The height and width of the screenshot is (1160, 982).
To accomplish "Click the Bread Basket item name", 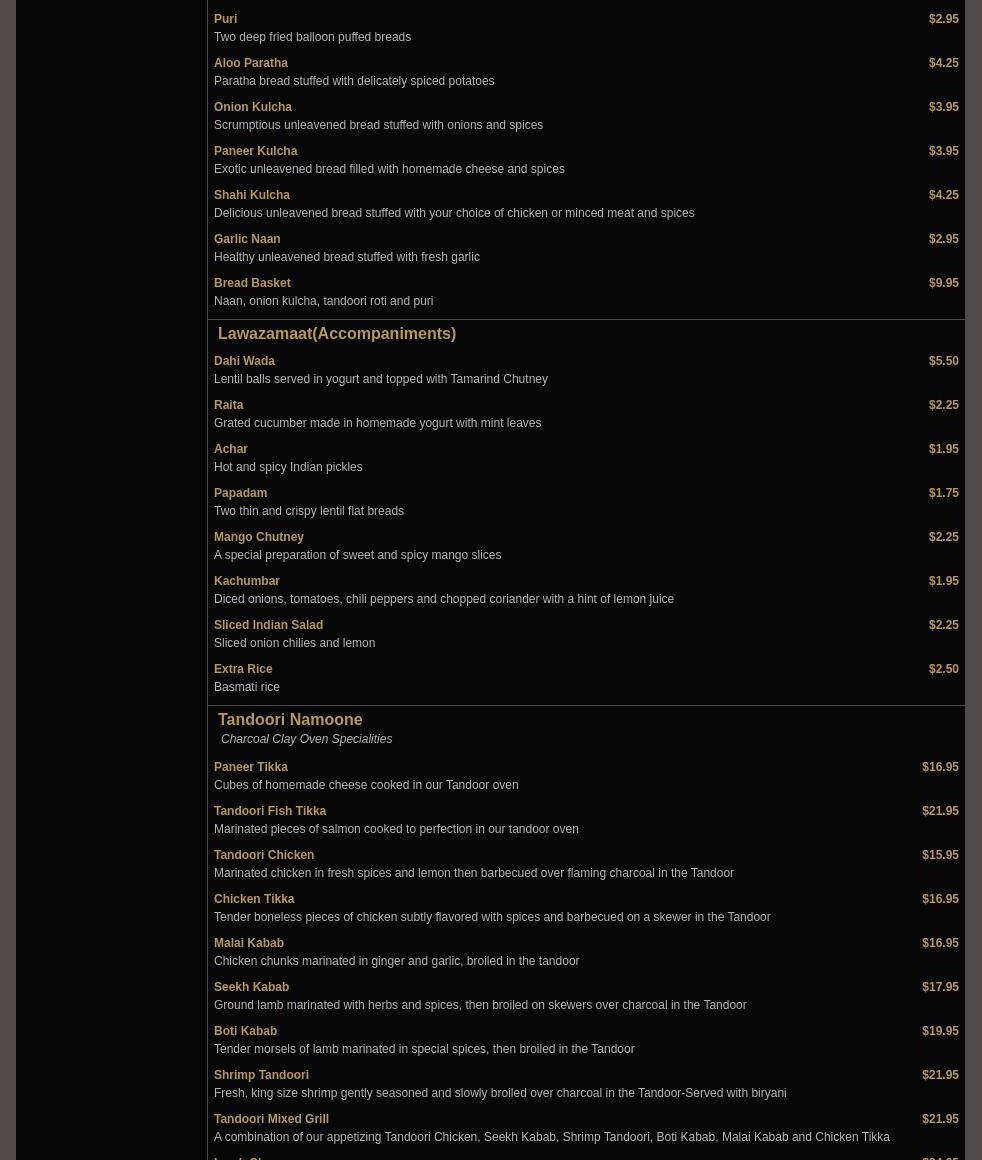I will [x=252, y=283].
